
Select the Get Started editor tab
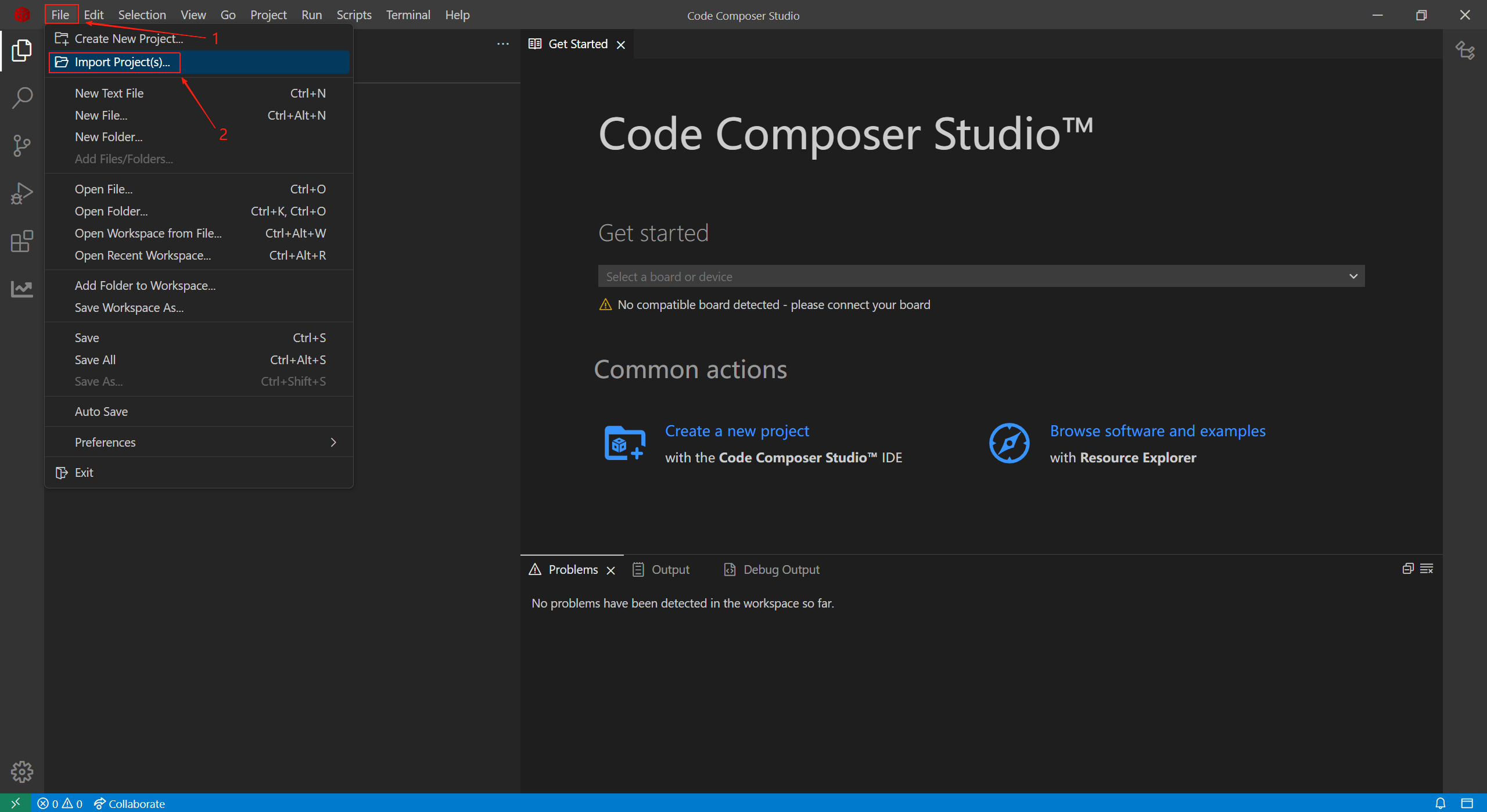(x=577, y=44)
